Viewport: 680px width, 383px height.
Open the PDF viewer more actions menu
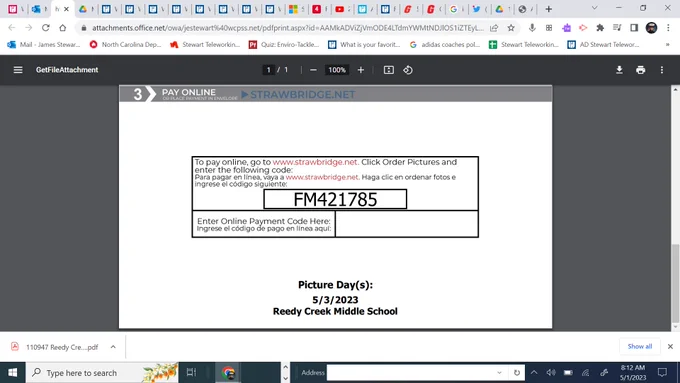tap(662, 70)
